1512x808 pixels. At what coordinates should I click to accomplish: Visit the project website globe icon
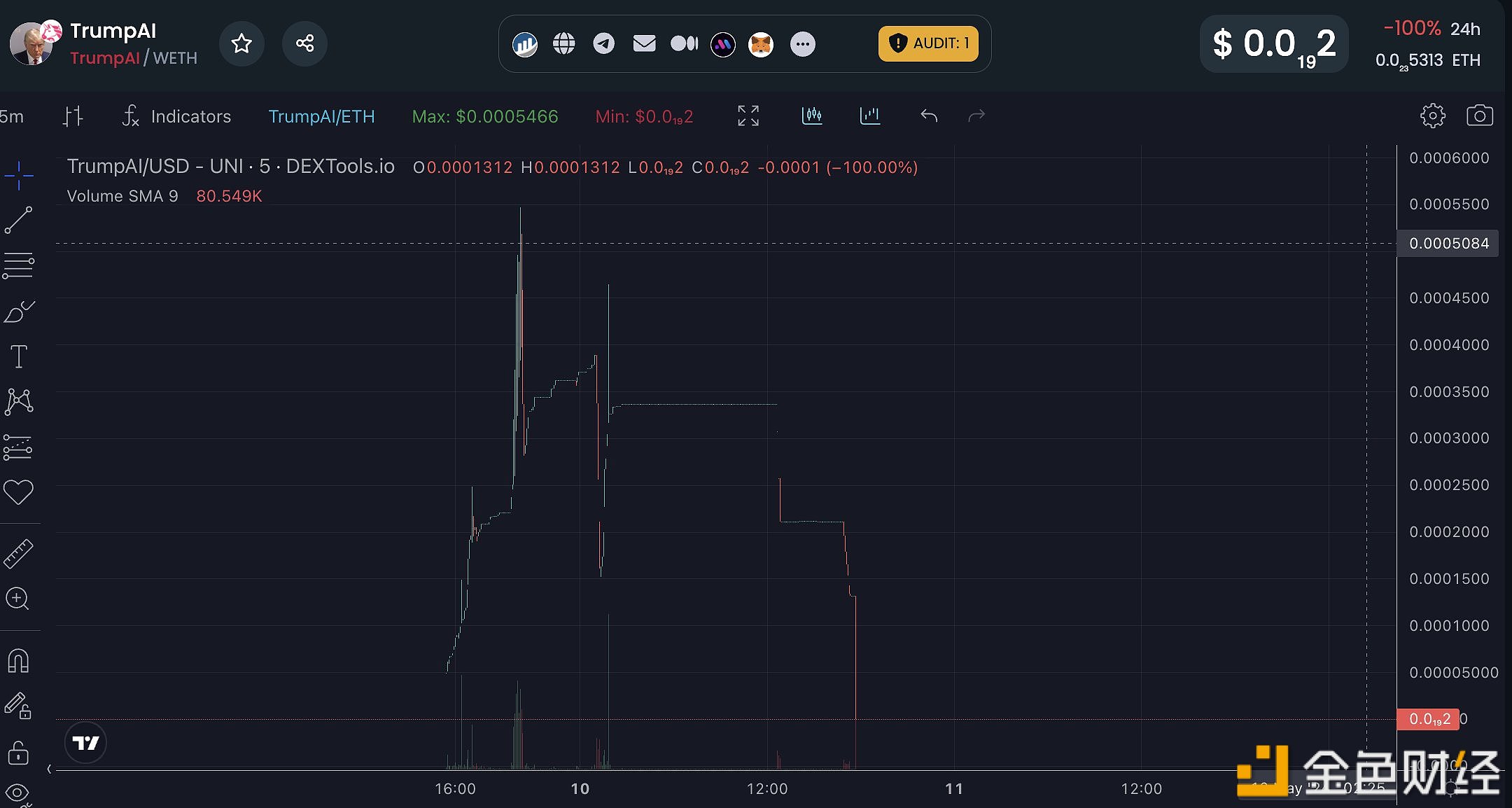[x=563, y=44]
